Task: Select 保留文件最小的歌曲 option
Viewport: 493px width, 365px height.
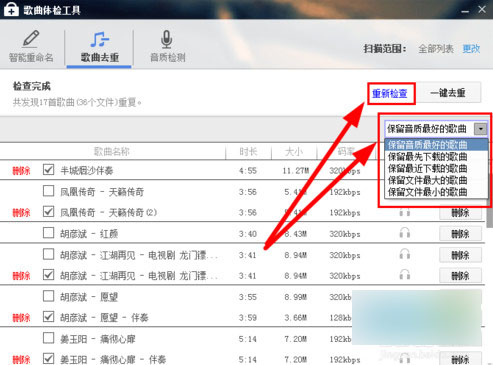Action: point(436,192)
